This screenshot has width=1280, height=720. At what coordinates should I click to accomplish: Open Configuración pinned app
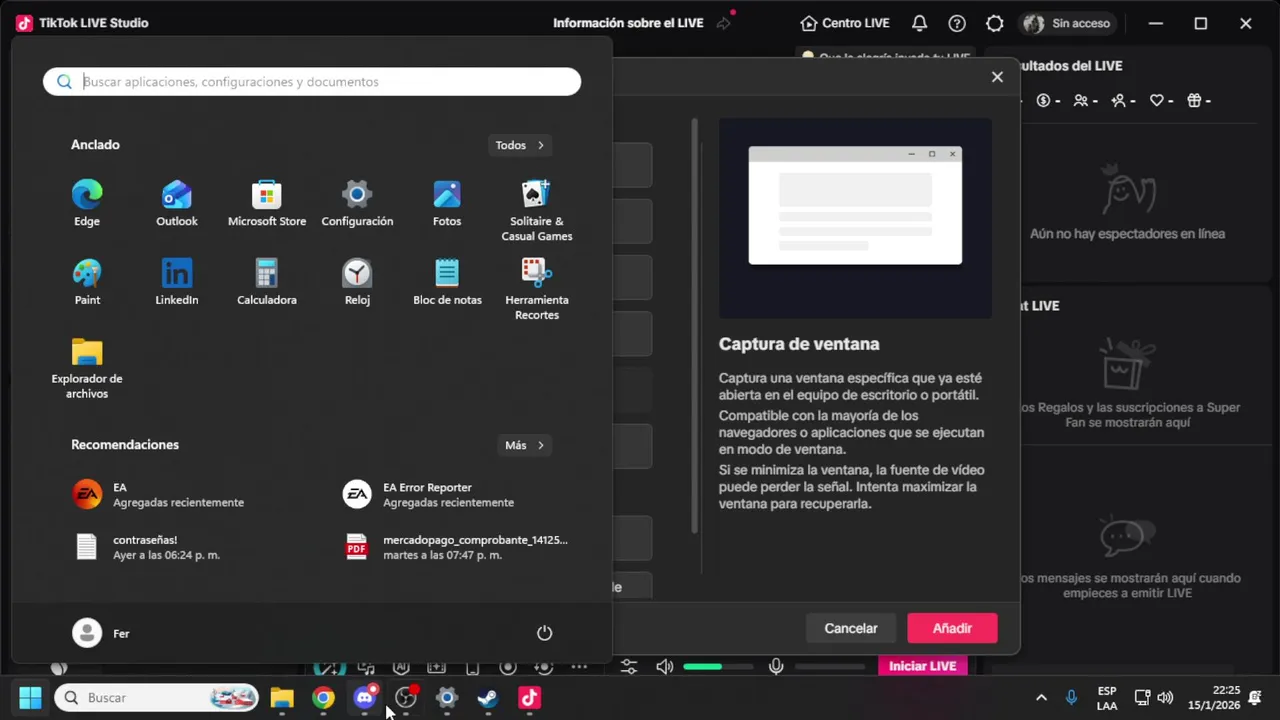(x=357, y=203)
